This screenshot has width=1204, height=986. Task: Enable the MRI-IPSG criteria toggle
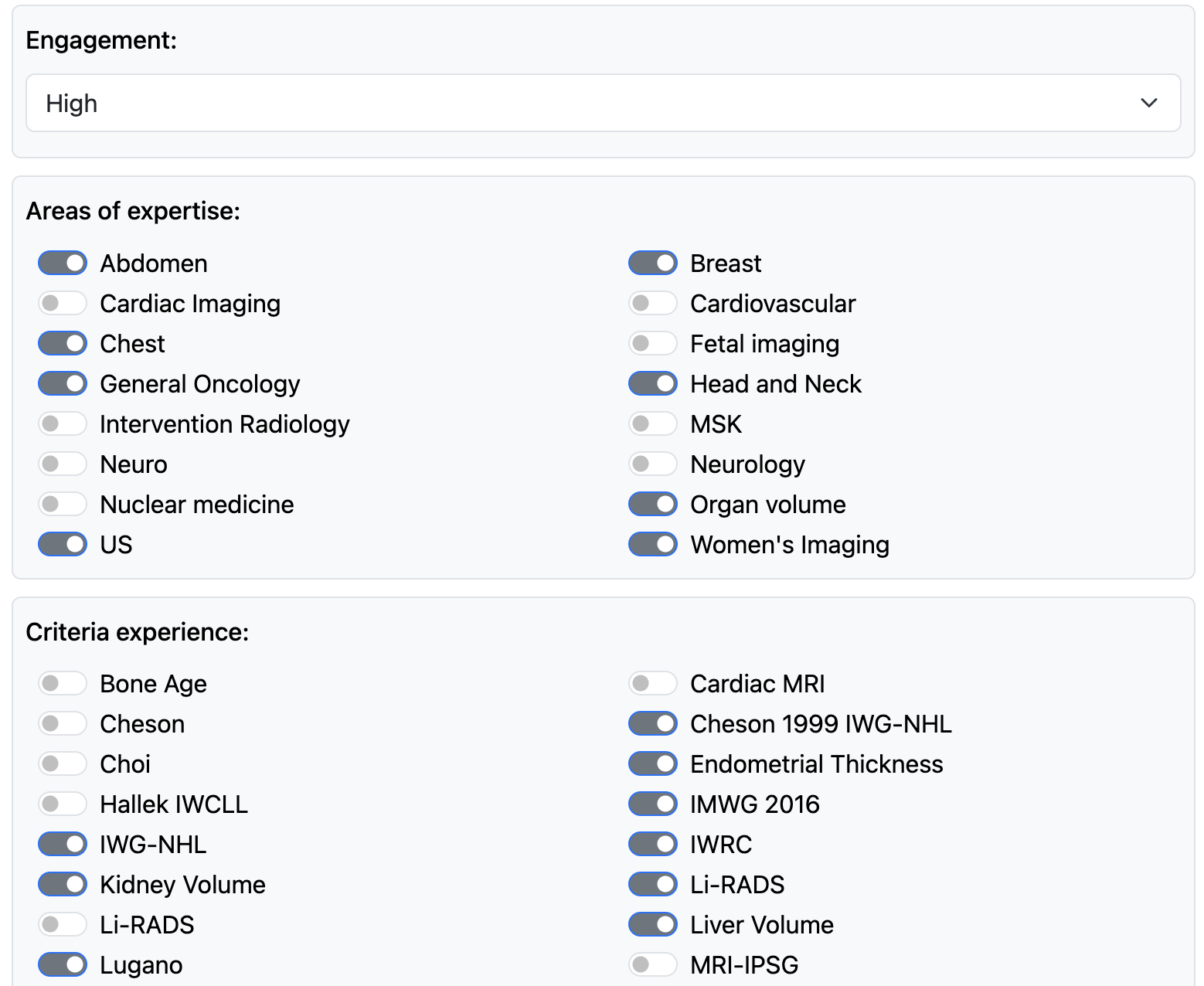click(653, 964)
